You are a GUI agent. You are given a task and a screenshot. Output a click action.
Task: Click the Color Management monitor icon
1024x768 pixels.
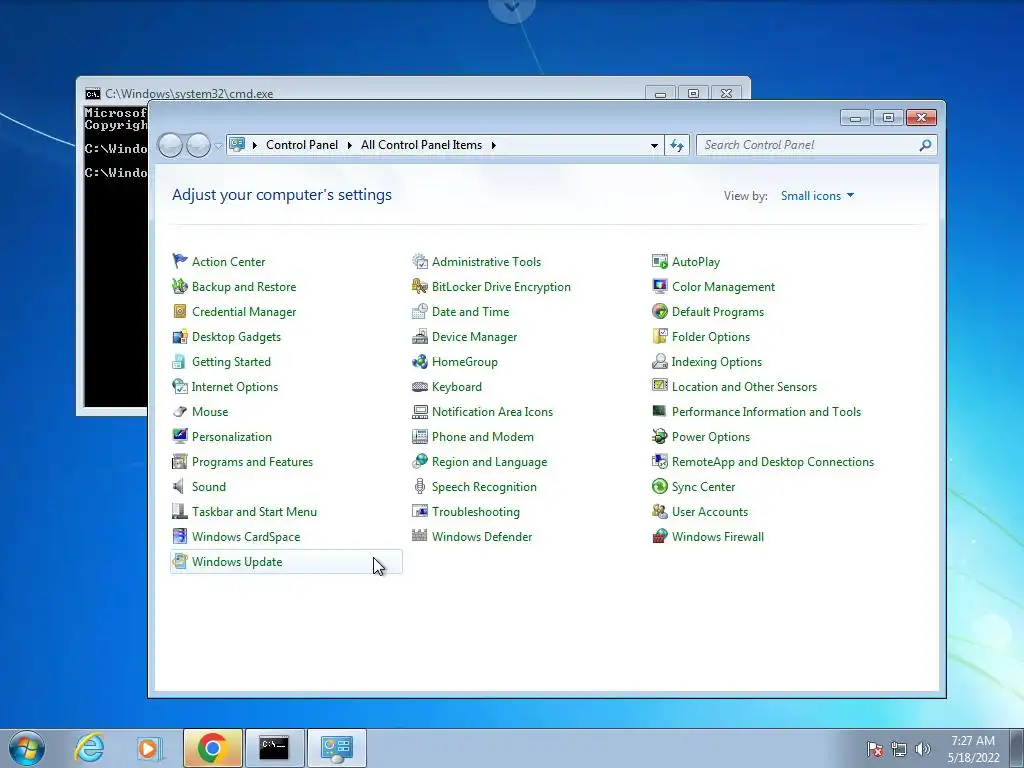pos(660,286)
